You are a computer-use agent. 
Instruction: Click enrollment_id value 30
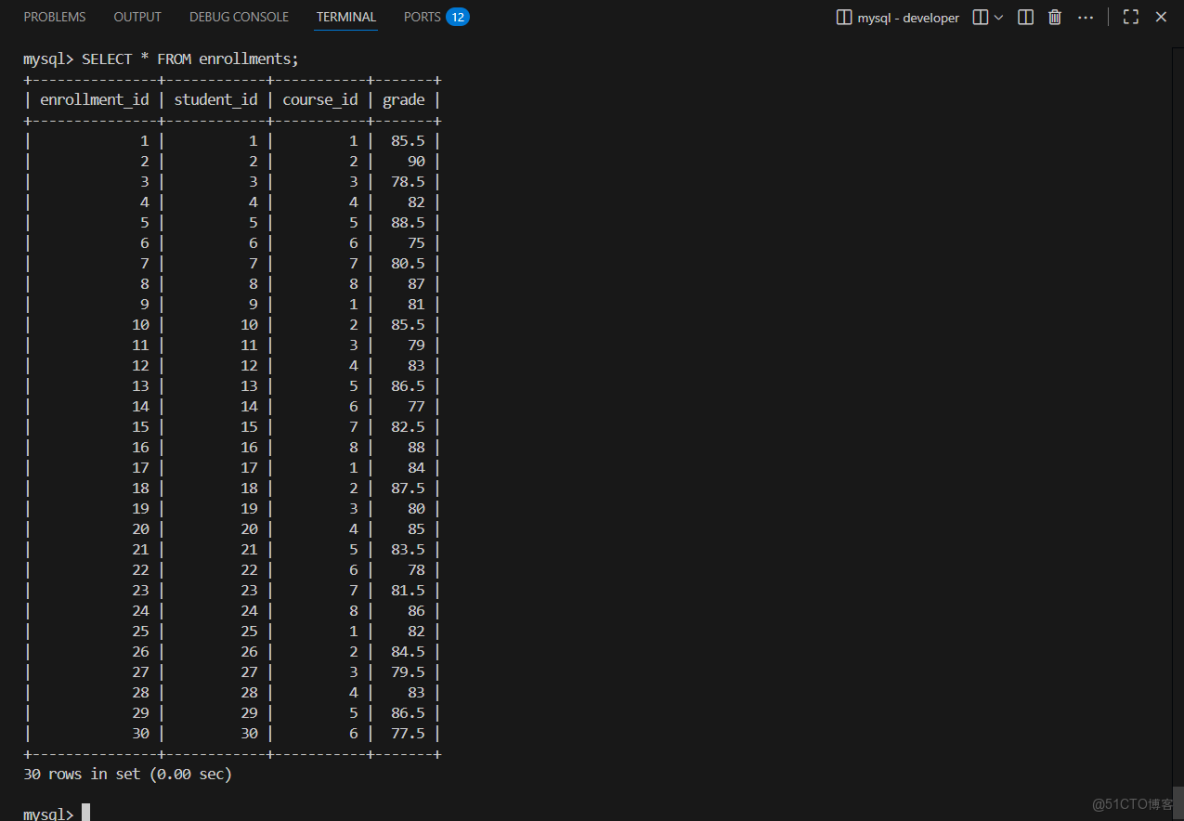coord(140,733)
